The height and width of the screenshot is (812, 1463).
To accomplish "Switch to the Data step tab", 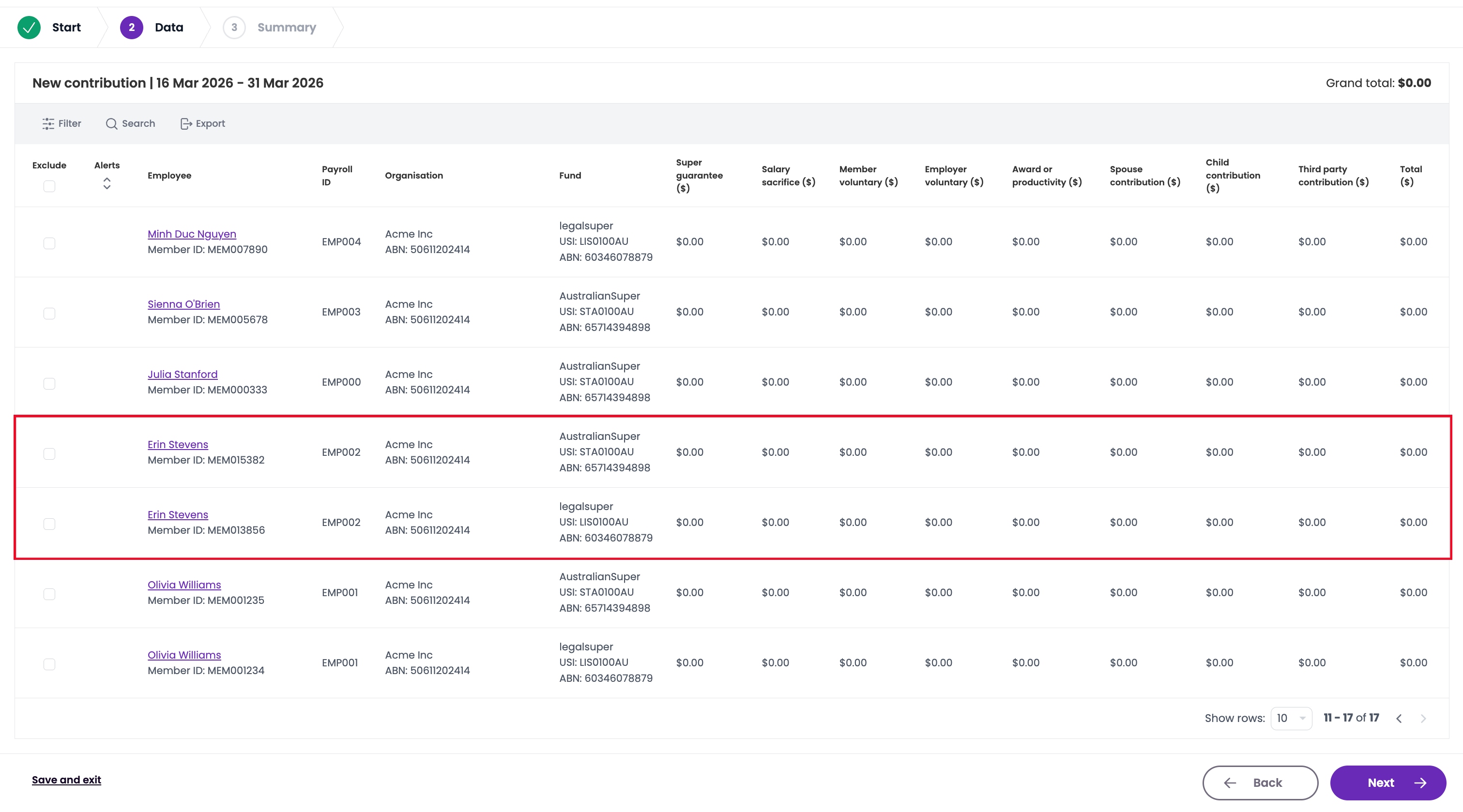I will pyautogui.click(x=152, y=27).
